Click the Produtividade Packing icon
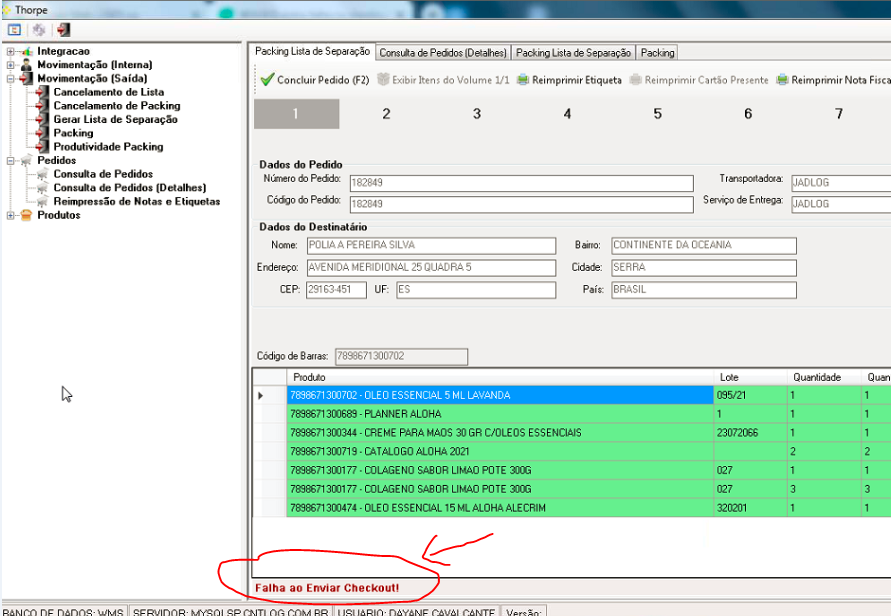The height and width of the screenshot is (616, 891). click(x=42, y=147)
